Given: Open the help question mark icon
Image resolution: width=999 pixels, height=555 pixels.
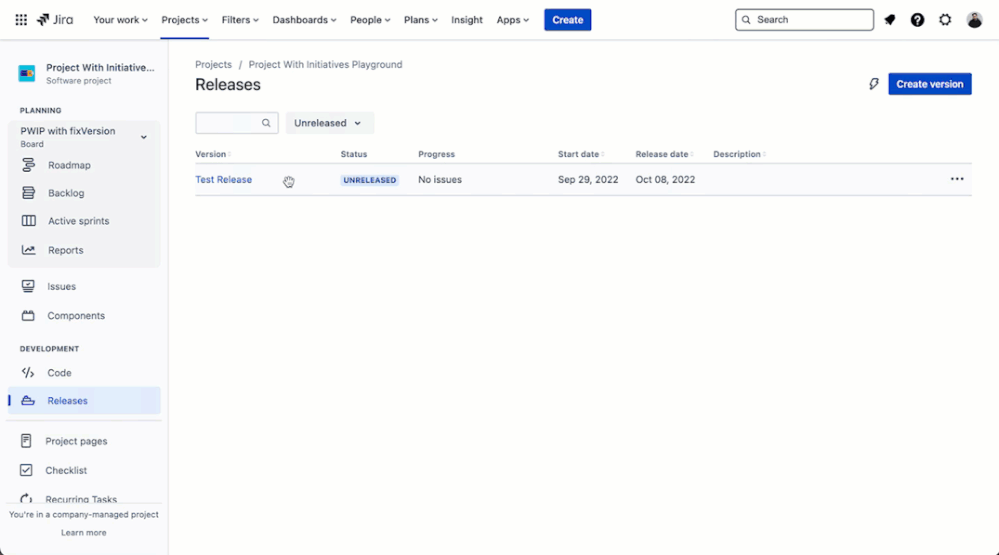Looking at the screenshot, I should (917, 20).
